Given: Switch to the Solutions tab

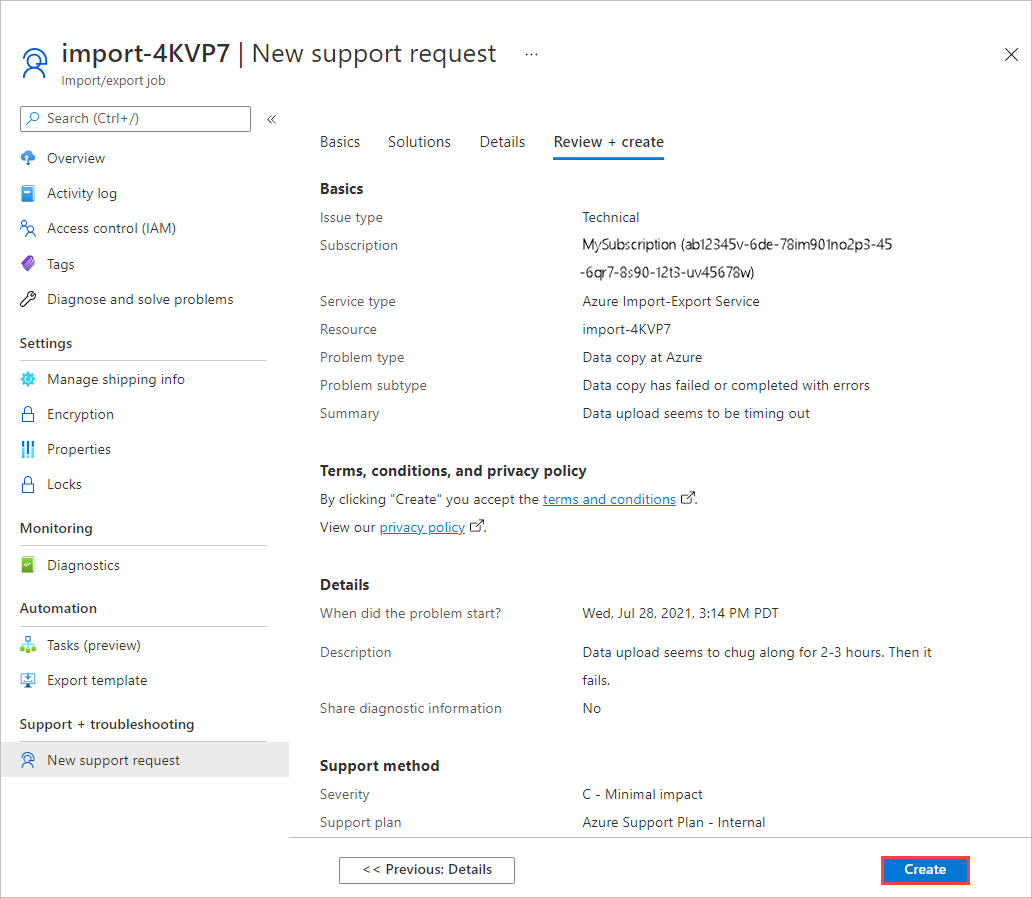Looking at the screenshot, I should tap(419, 142).
